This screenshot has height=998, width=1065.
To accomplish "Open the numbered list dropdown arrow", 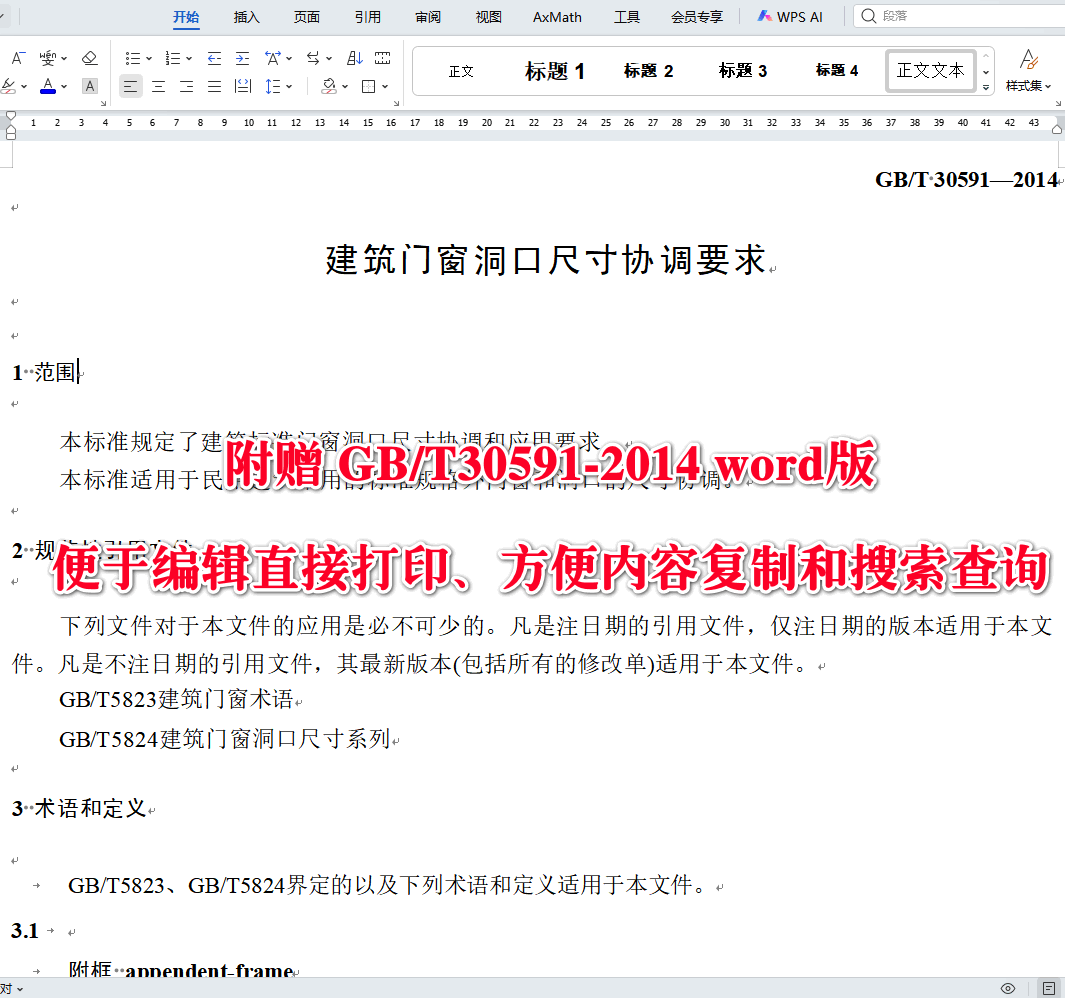I will [190, 58].
